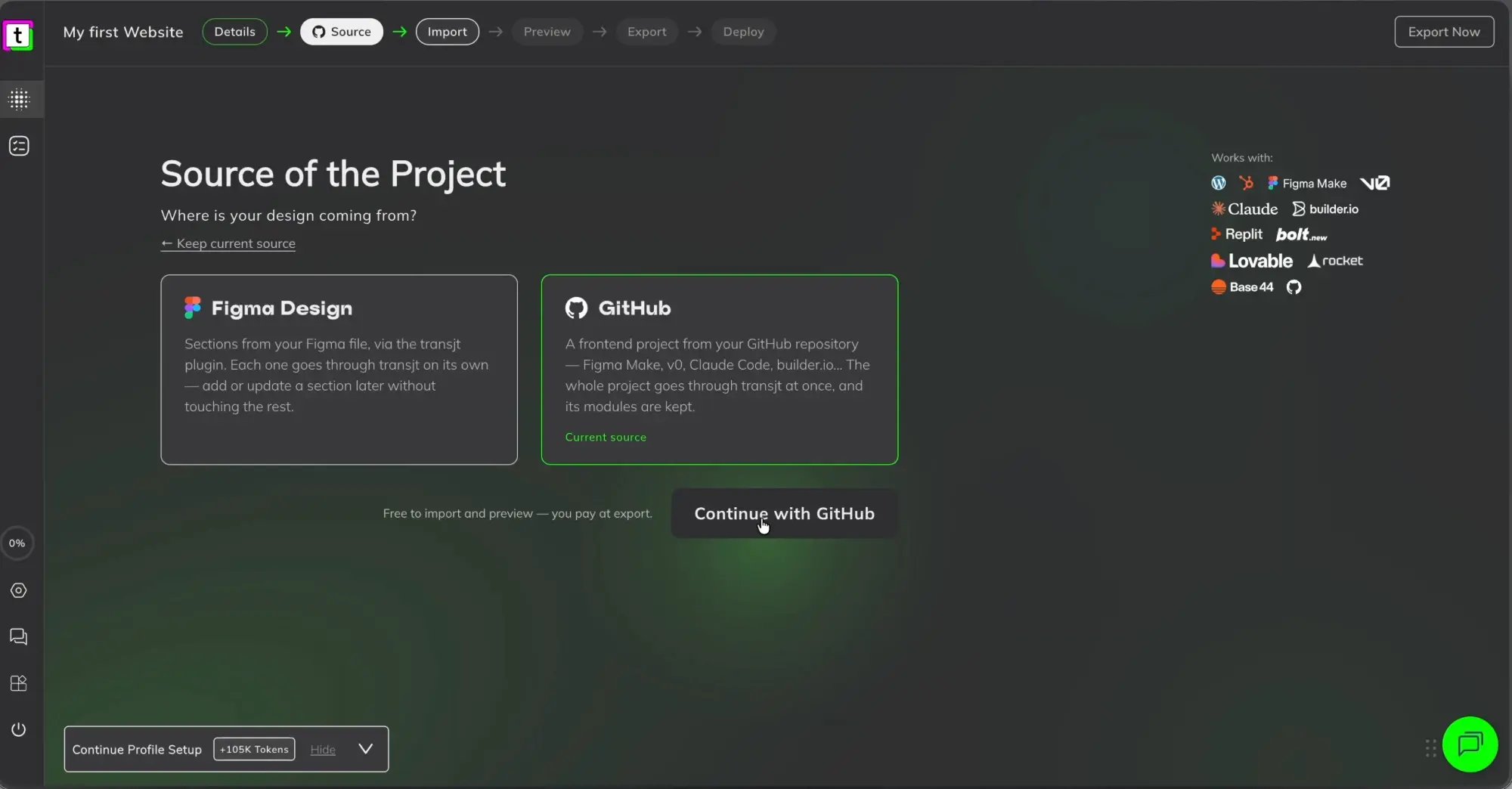Viewport: 1512px width, 789px height.
Task: Go to the Details step
Action: (234, 32)
